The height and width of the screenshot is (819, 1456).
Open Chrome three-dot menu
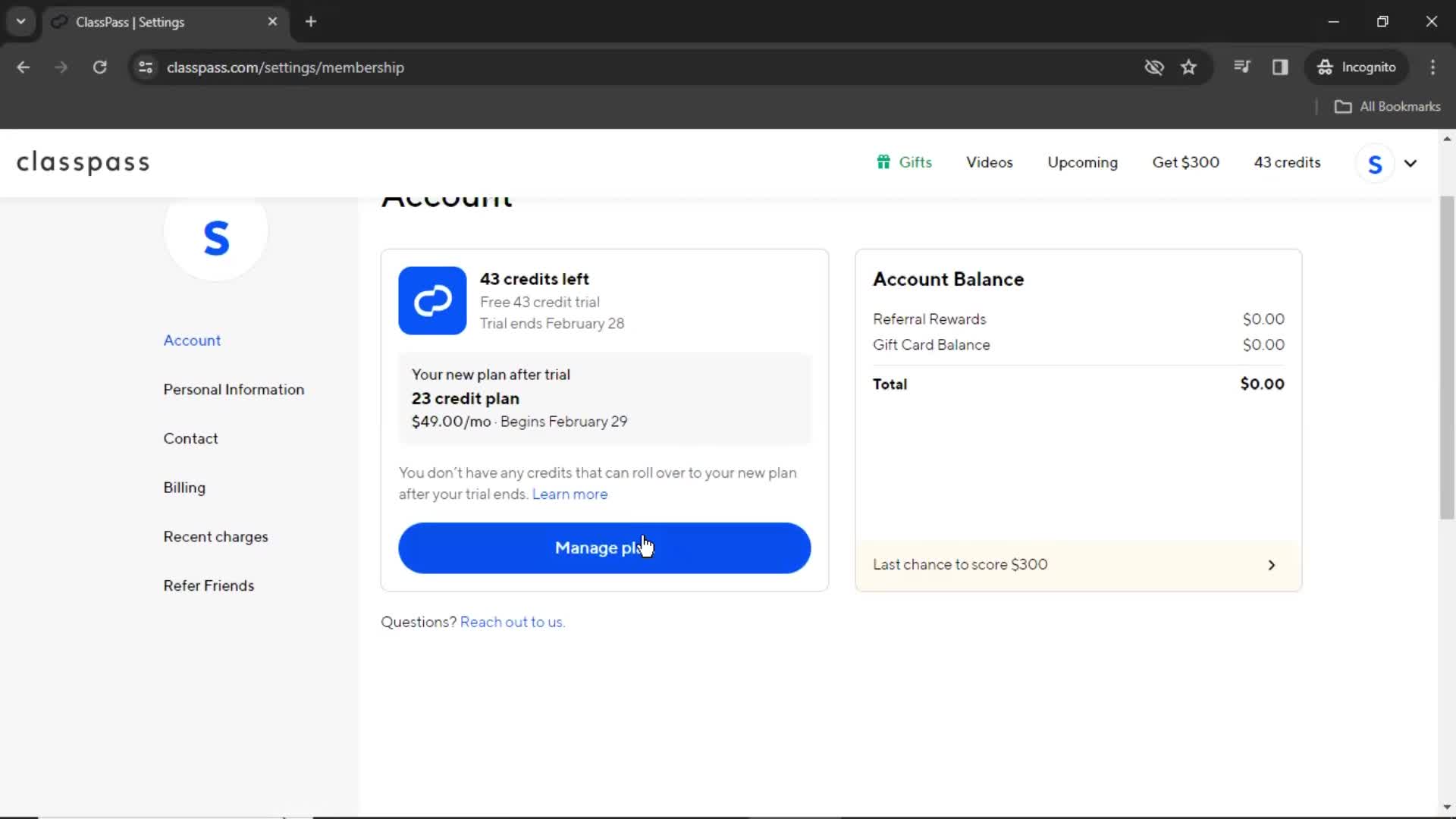(x=1432, y=67)
